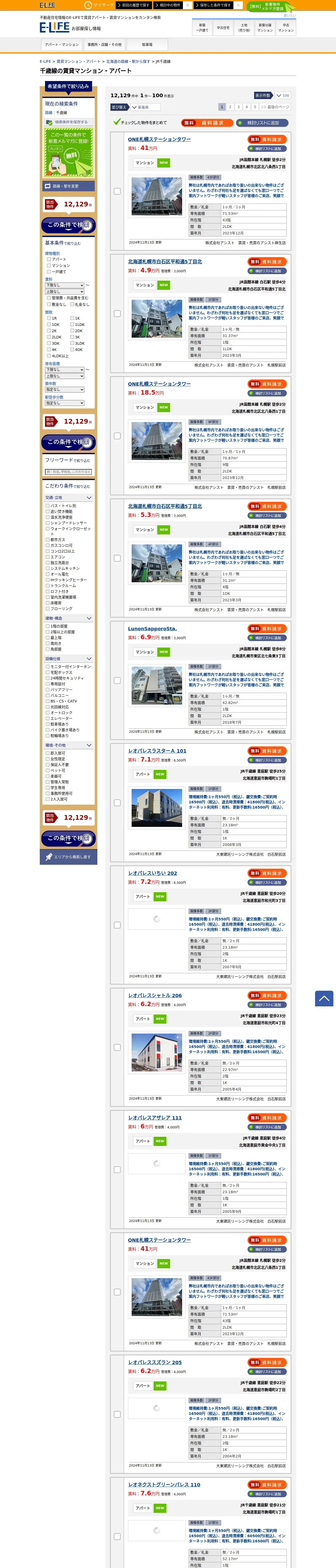This screenshot has width=336, height=1568.
Task: Add レオパレスラスターA 101 to consideration list
Action: [x=267, y=760]
